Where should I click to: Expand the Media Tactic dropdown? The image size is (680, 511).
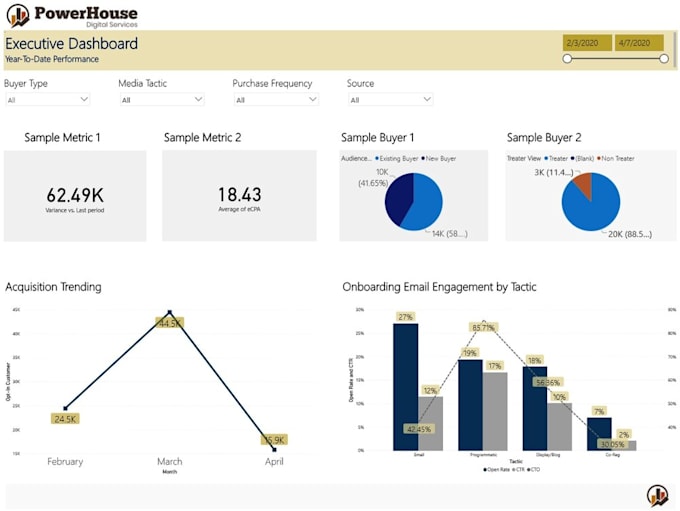(x=162, y=100)
